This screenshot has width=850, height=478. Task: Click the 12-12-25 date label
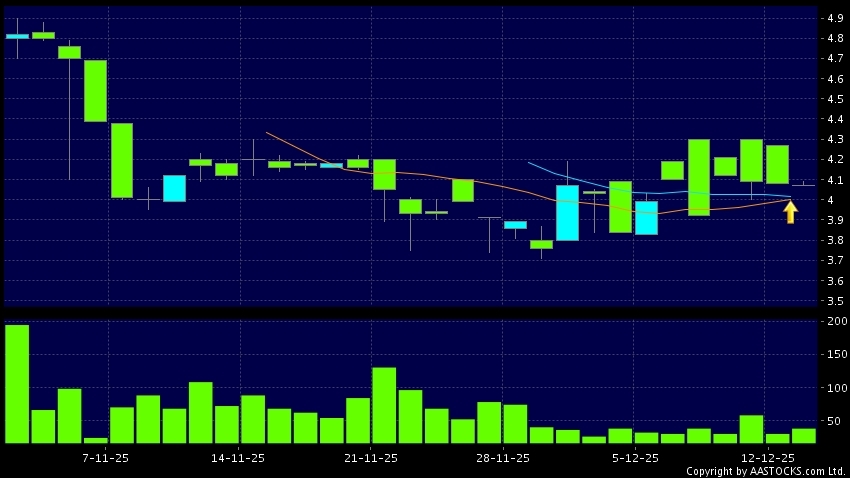(765, 457)
